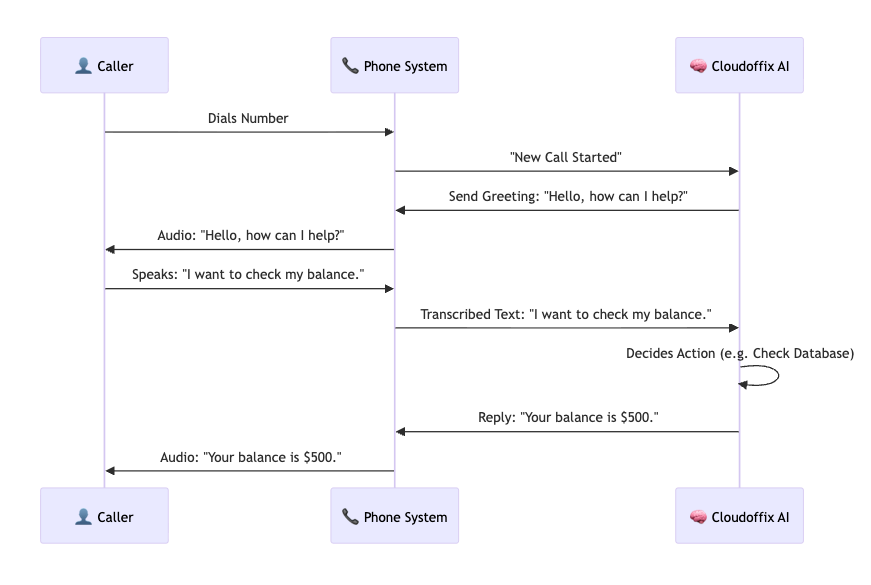Select the top Caller participant box
Screen dimensions: 871x585
[104, 66]
